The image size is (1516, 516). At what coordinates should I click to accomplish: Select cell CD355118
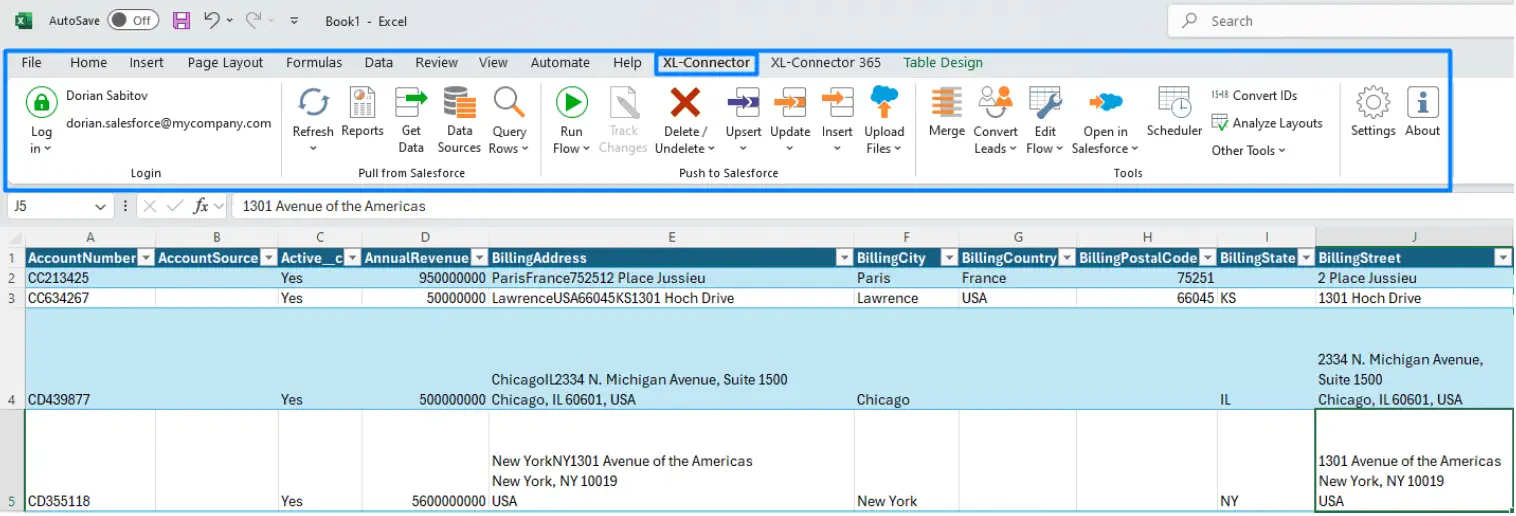coord(90,461)
